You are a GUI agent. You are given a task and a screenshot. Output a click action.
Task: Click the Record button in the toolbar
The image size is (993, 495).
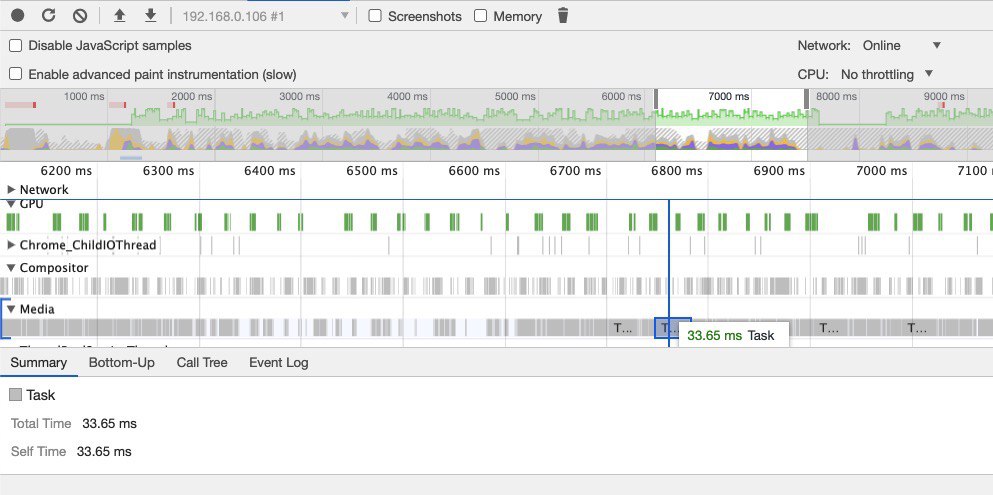tap(18, 16)
